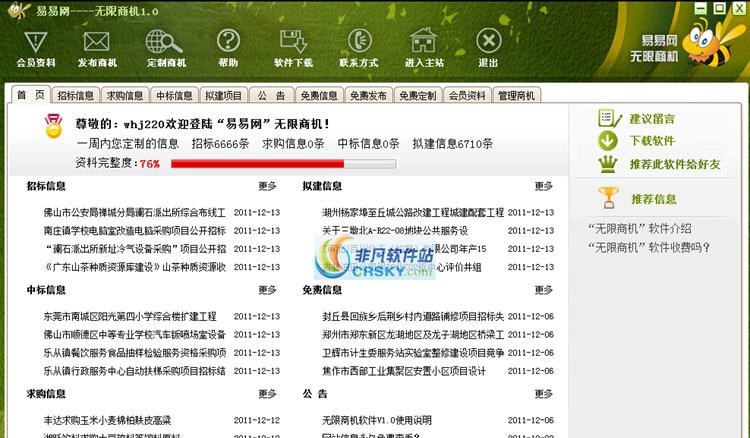Image resolution: width=750 pixels, height=438 pixels.
Task: Open the 拟建项目 tab
Action: click(223, 95)
